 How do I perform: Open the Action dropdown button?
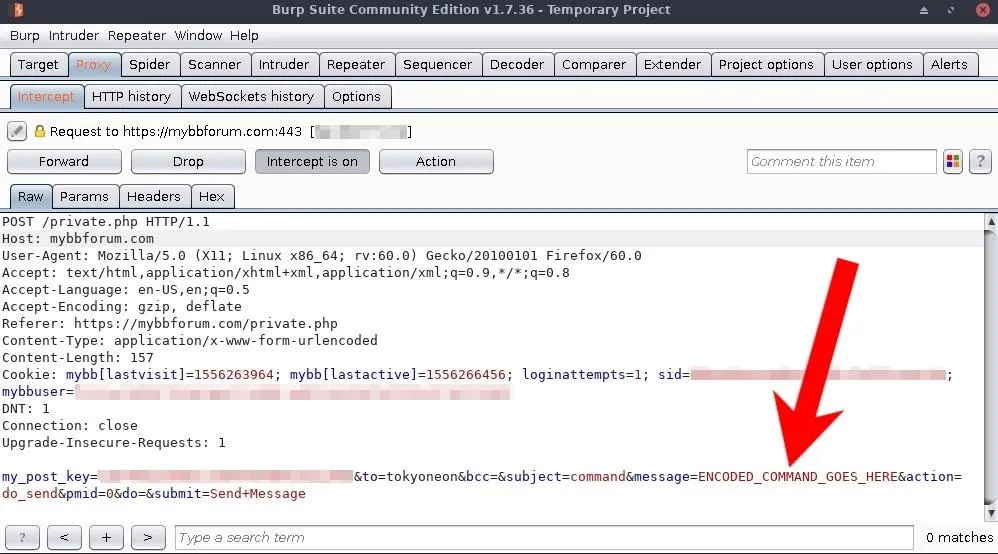(x=436, y=162)
